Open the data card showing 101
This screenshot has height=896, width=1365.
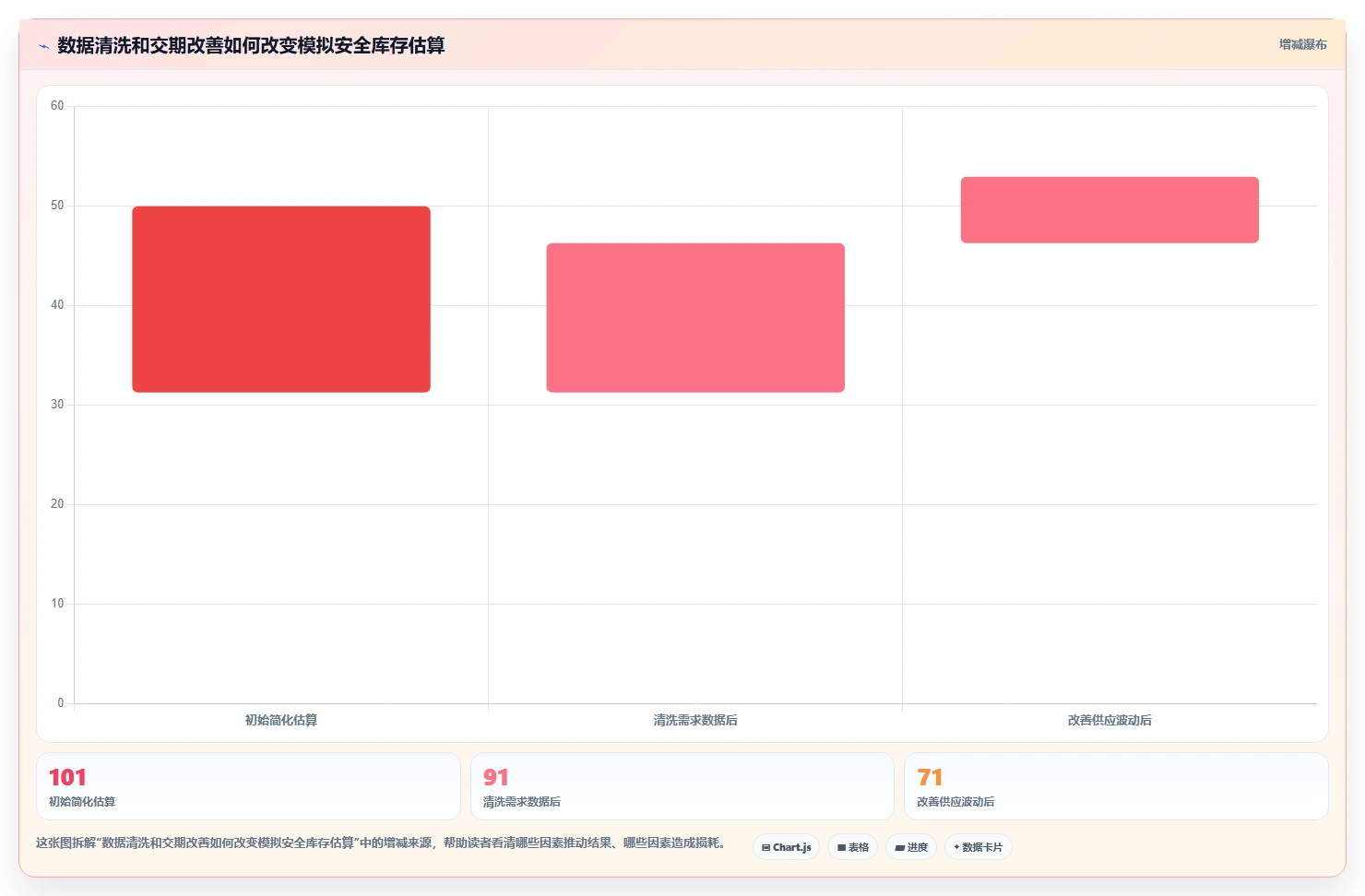(248, 786)
